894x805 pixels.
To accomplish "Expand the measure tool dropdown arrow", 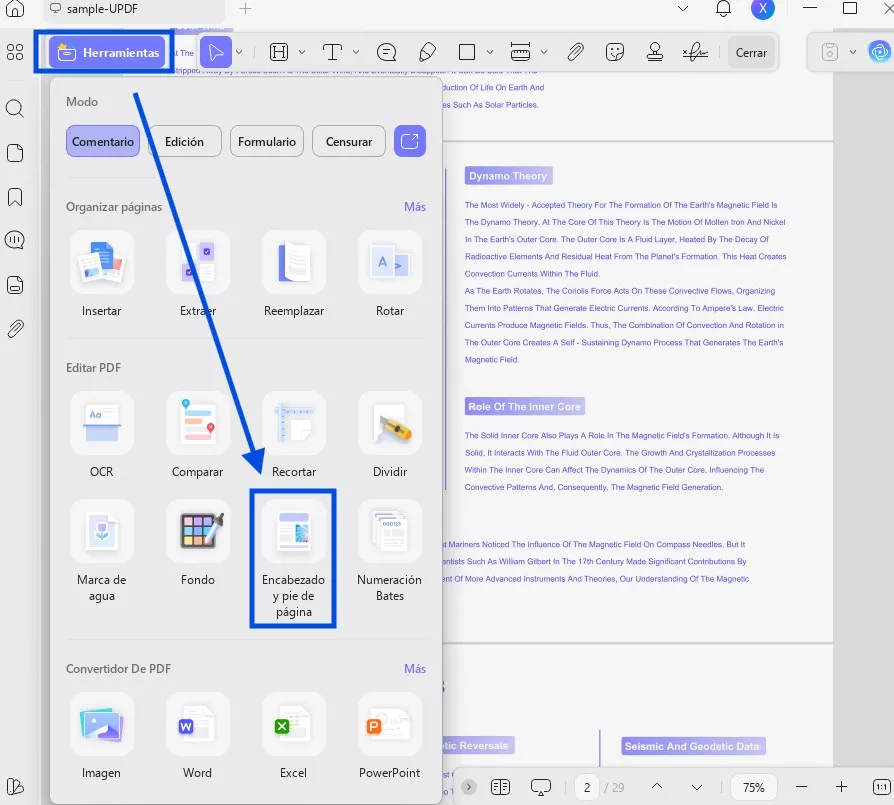I will point(544,52).
